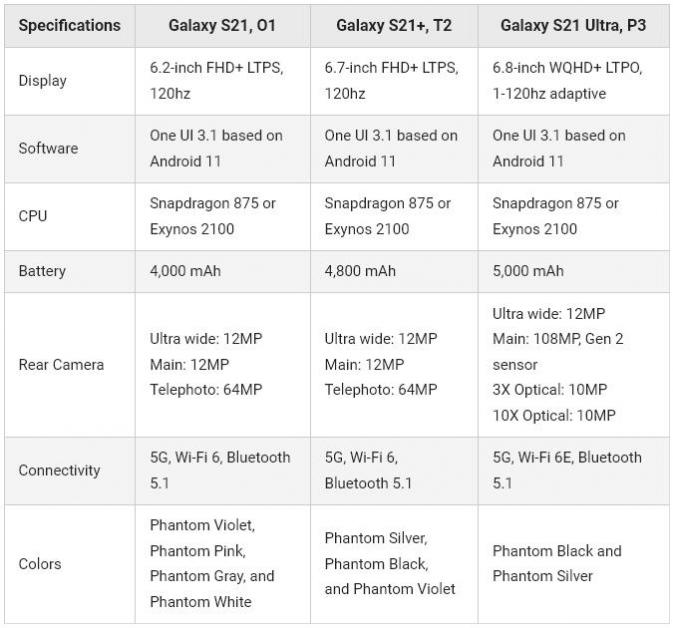Viewport: 673px width, 628px height.
Task: Select the Software row label
Action: (48, 149)
